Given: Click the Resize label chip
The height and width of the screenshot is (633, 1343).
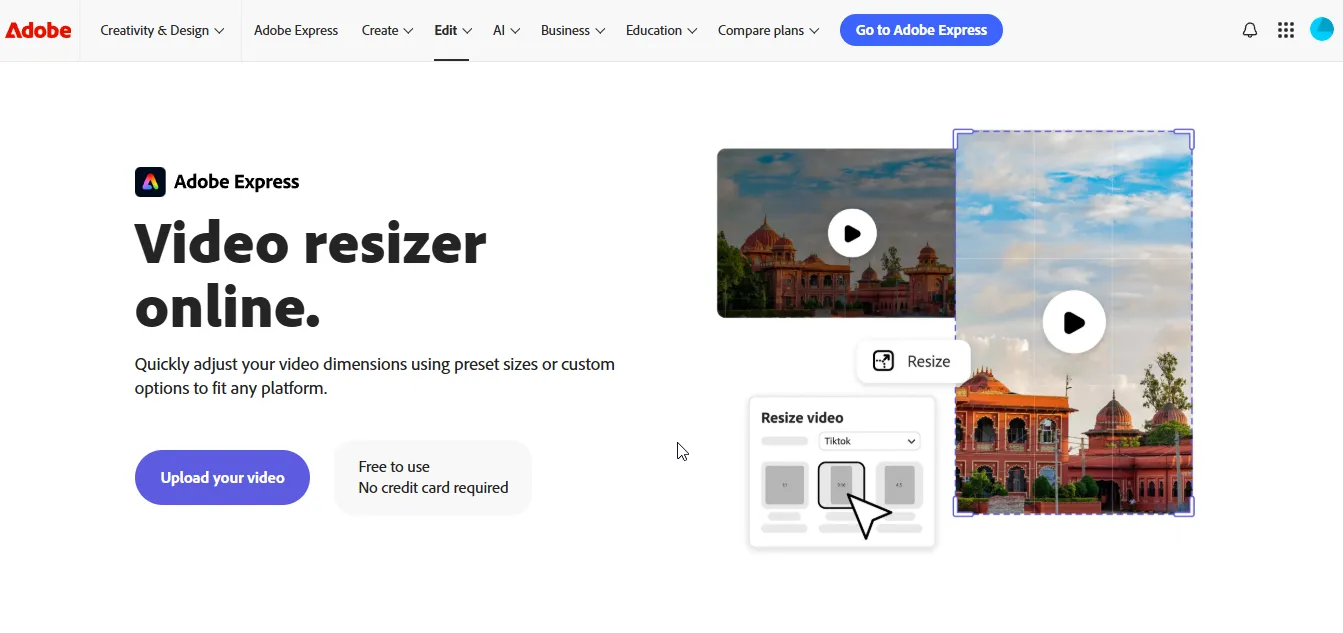Looking at the screenshot, I should (x=913, y=361).
